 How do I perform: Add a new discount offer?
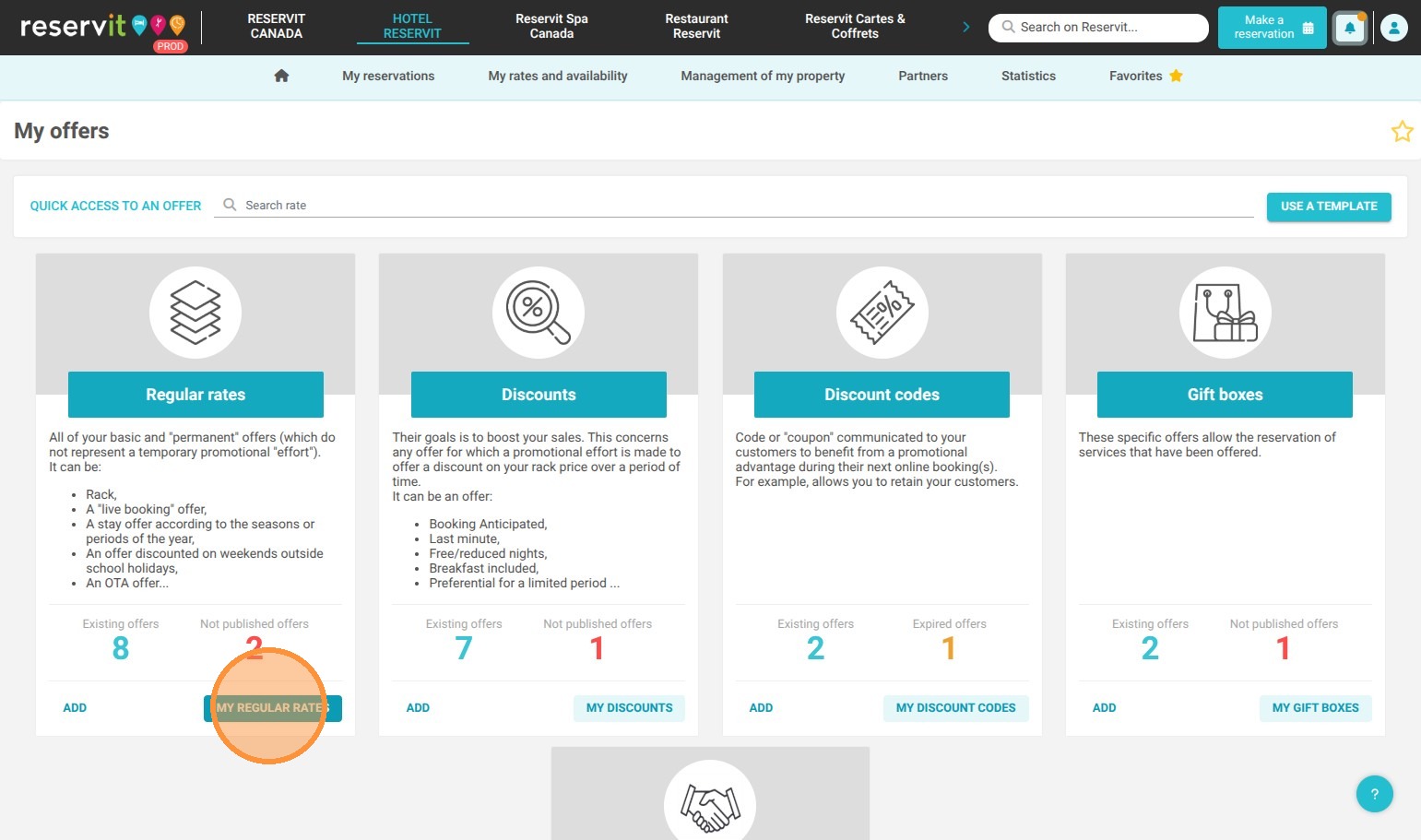click(x=418, y=708)
